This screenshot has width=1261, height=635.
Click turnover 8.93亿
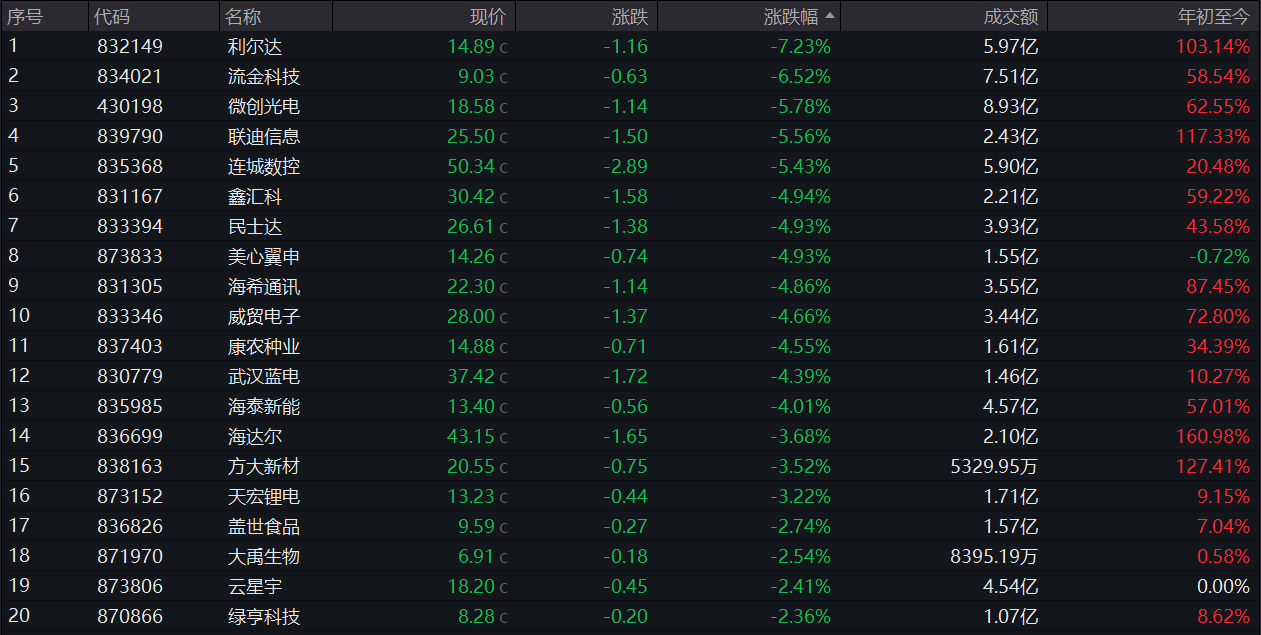1012,106
